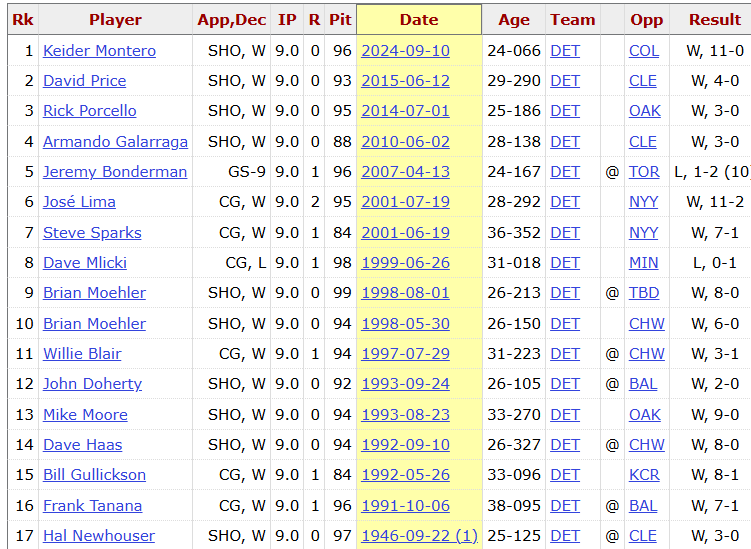Open Dave Haas player page

tap(82, 445)
